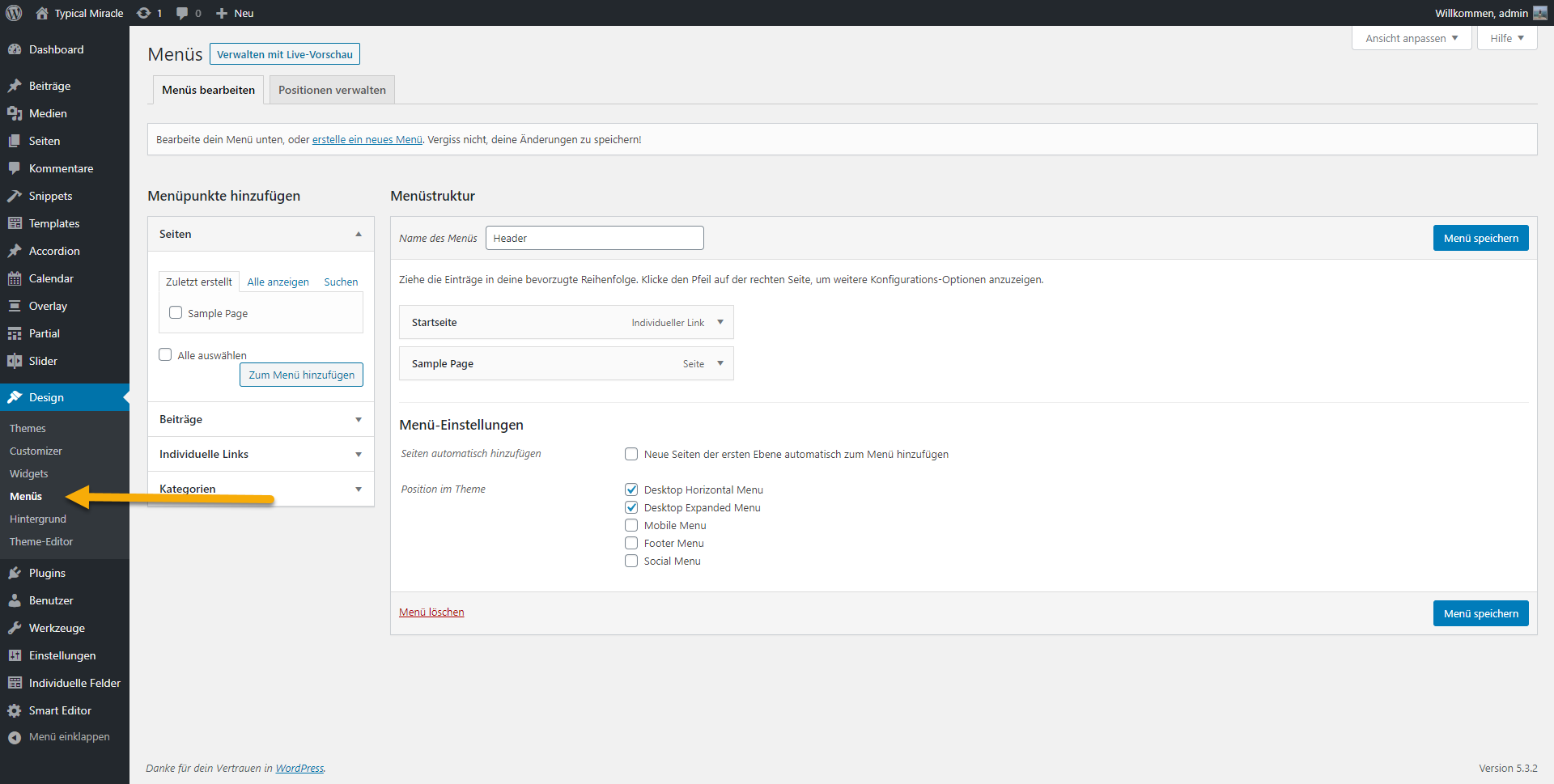
Task: Expand the Sample Page menu item options
Action: click(x=720, y=363)
